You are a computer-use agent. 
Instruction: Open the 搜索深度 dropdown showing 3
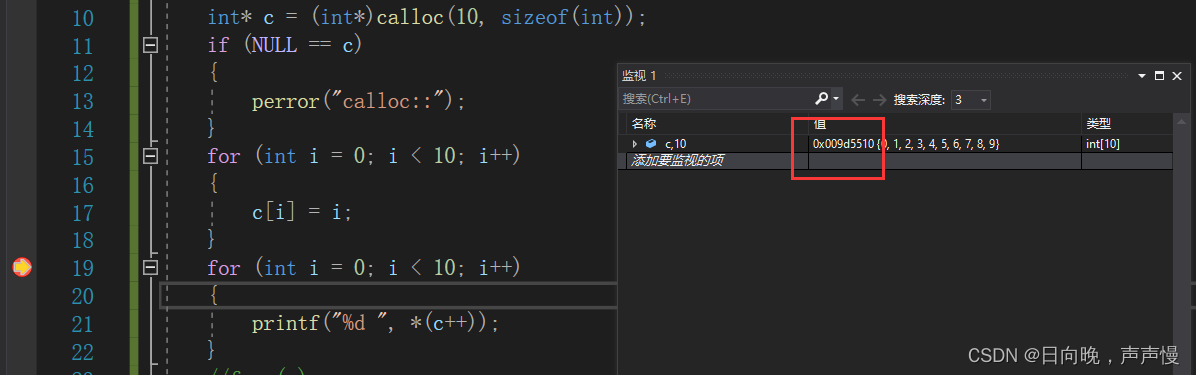tap(971, 100)
